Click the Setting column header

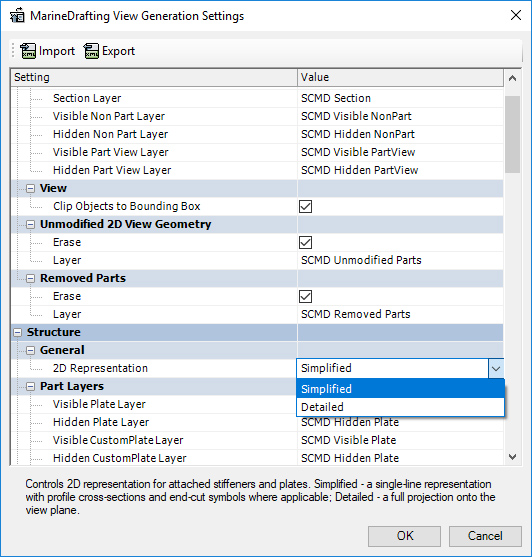click(x=154, y=77)
